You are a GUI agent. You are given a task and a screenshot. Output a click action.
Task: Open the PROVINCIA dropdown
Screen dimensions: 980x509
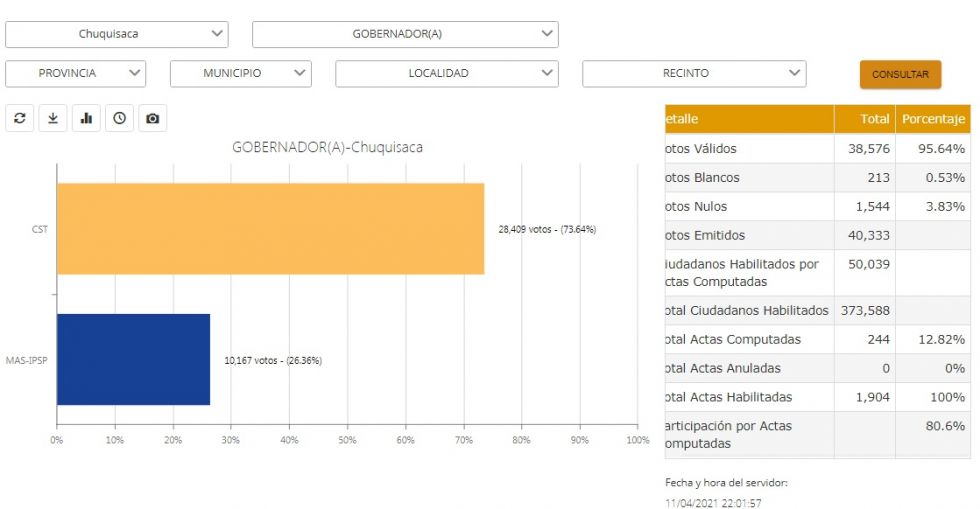point(76,73)
